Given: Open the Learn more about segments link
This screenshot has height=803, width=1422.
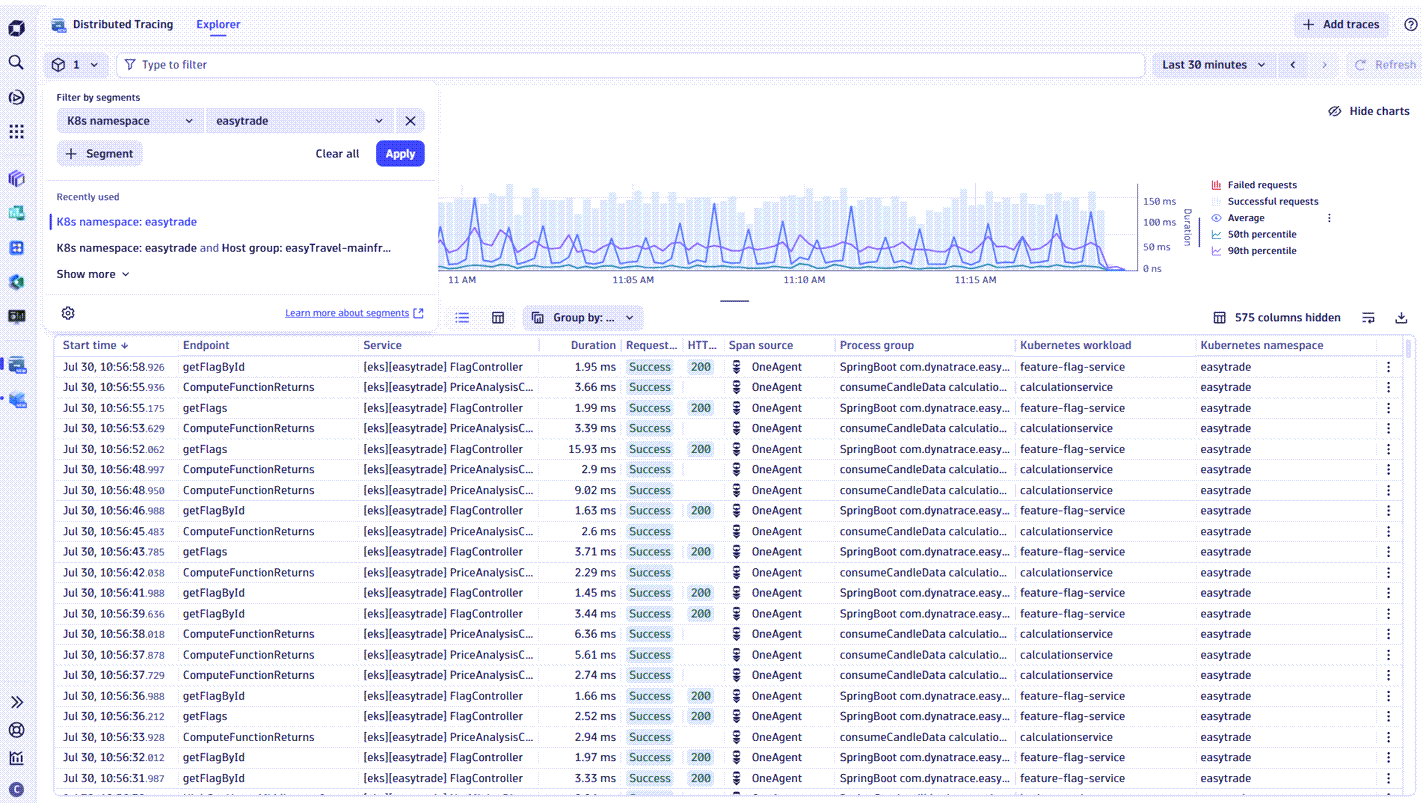Looking at the screenshot, I should coord(347,312).
